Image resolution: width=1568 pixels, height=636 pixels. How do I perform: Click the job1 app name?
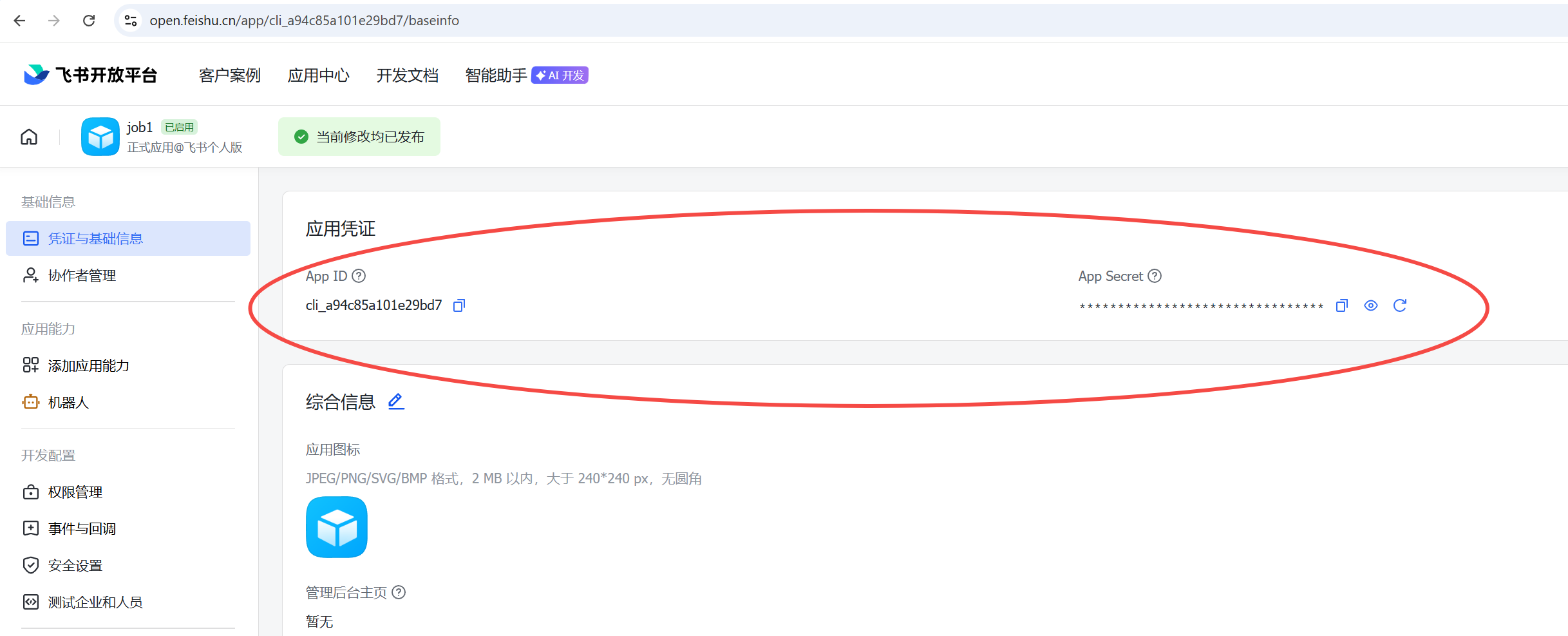[140, 127]
